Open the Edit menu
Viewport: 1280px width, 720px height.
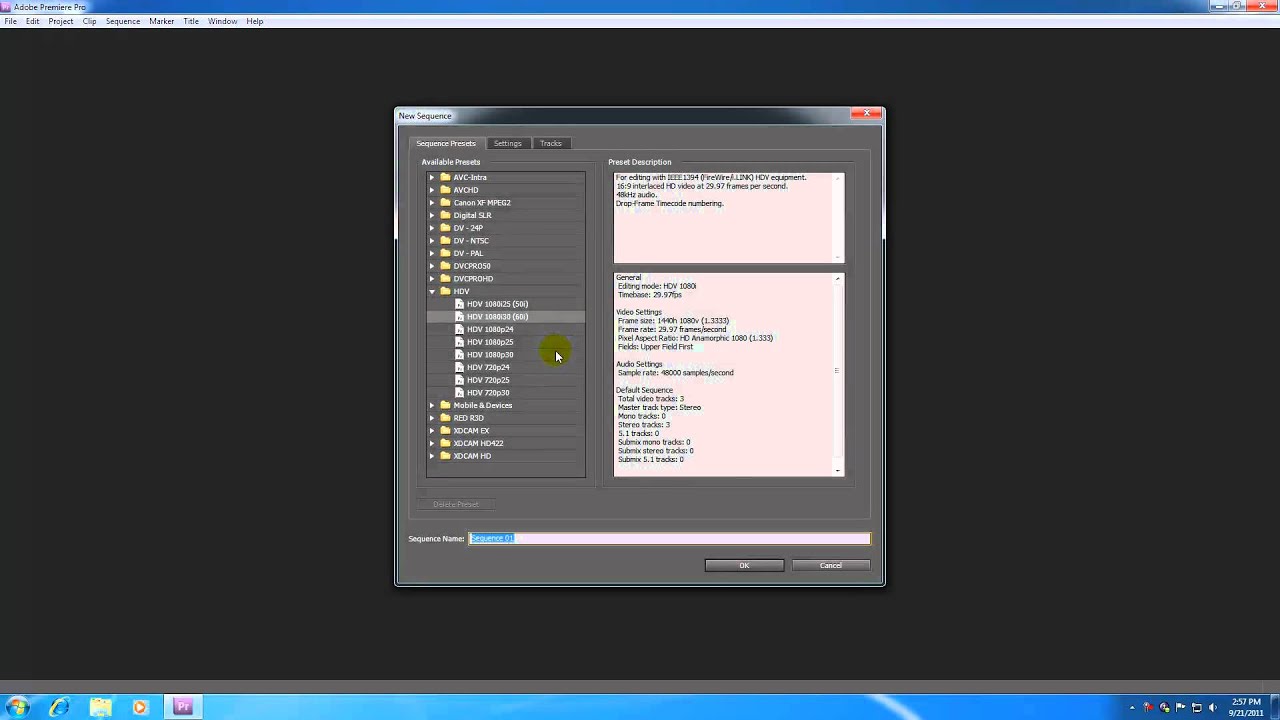click(x=33, y=21)
